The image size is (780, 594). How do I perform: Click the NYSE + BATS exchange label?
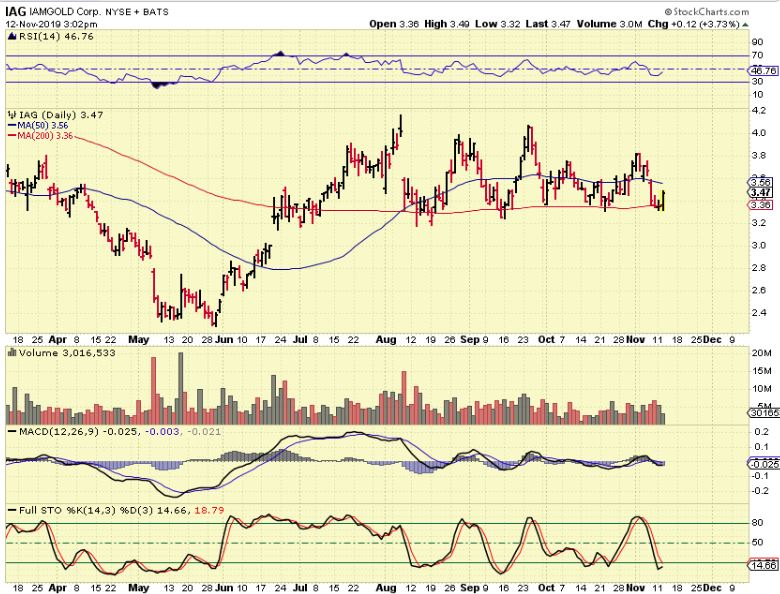pos(137,11)
